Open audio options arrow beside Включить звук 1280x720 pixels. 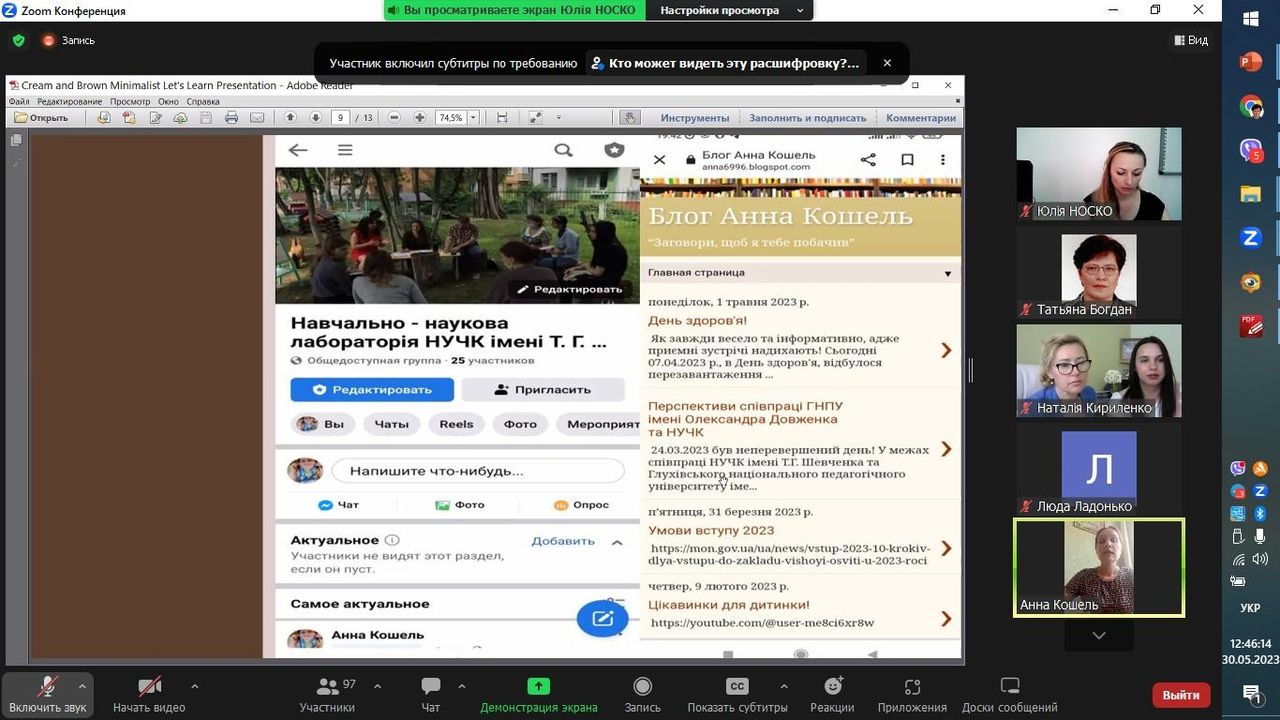84,687
